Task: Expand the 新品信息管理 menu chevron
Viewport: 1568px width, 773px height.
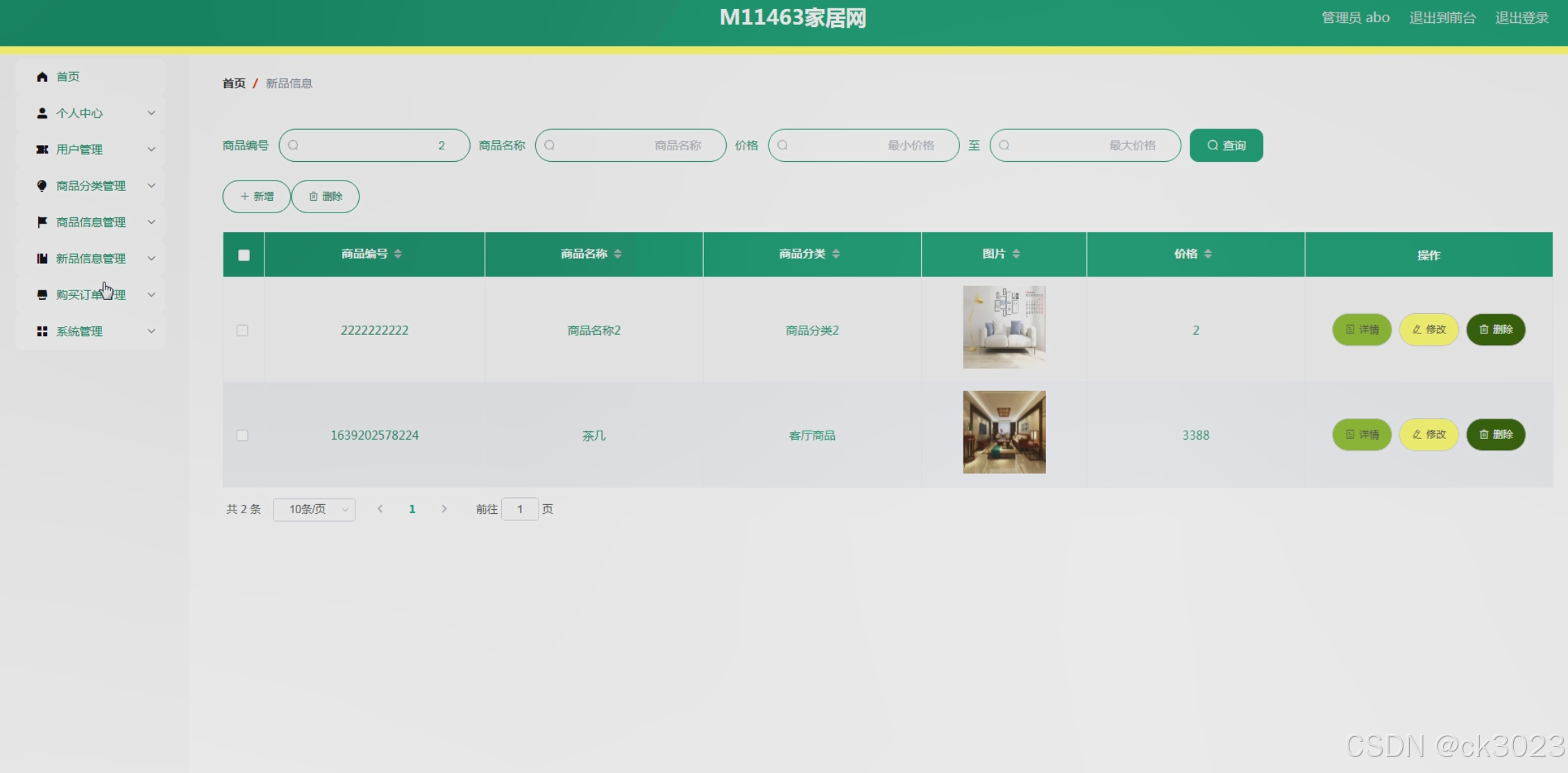Action: (x=151, y=258)
